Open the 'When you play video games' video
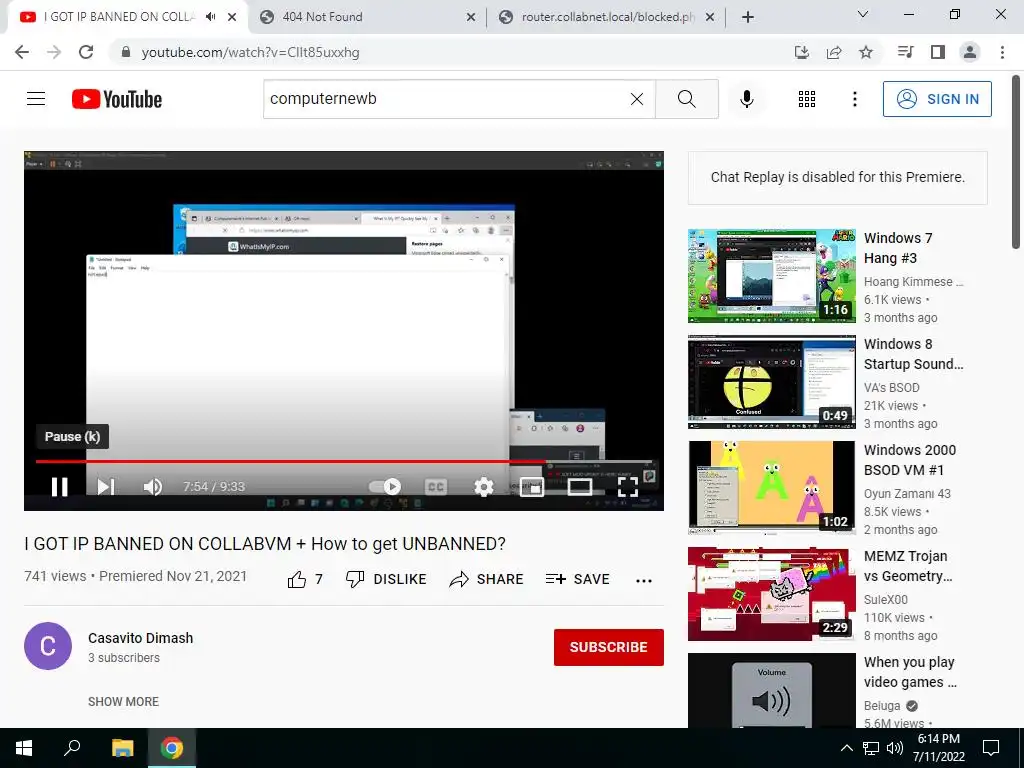Image resolution: width=1024 pixels, height=768 pixels. [910, 672]
